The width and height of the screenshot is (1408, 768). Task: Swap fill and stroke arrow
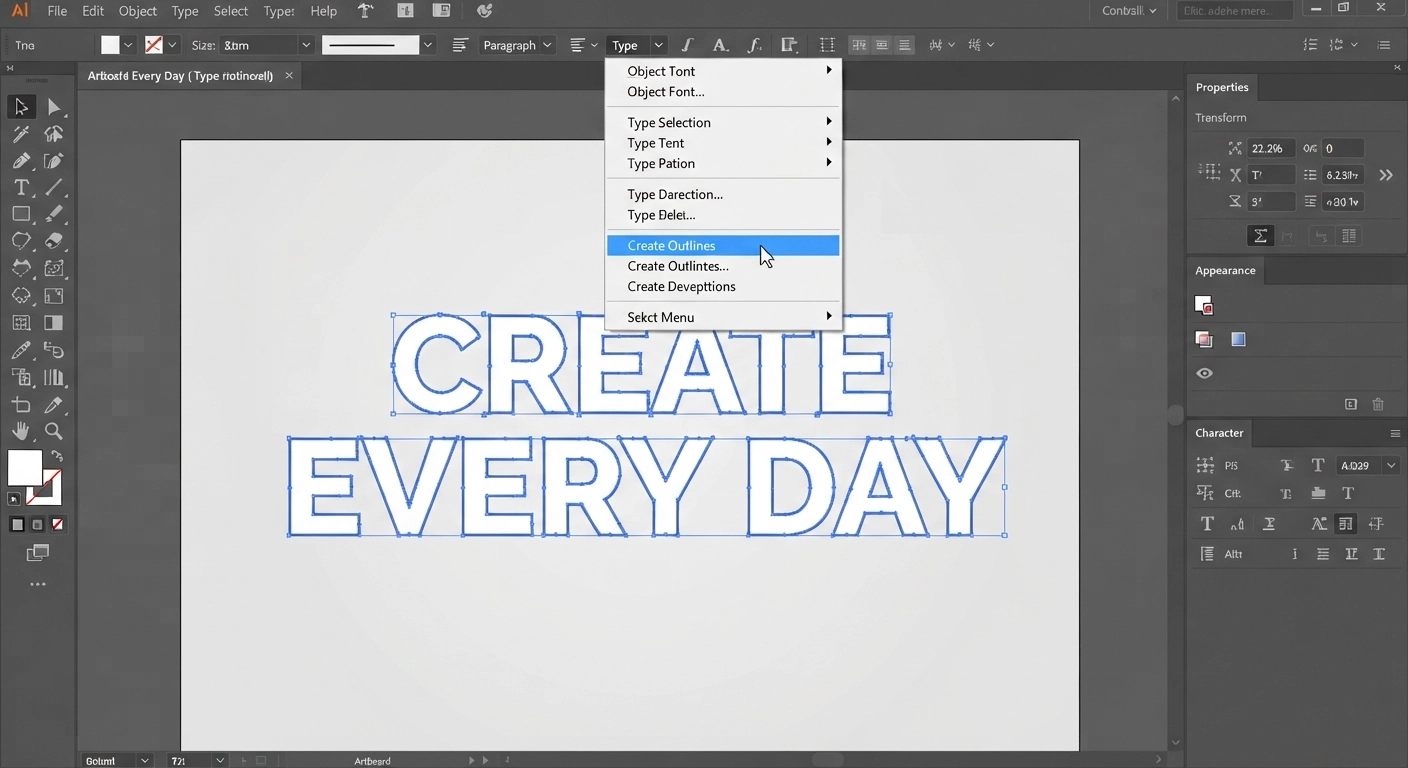[57, 457]
